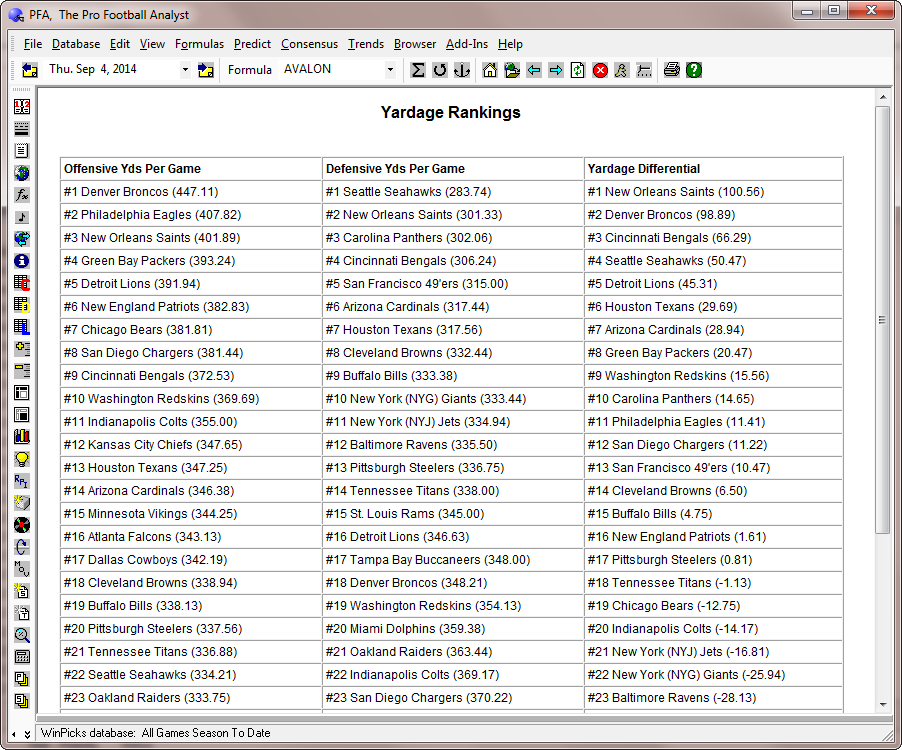
Task: Click the WinPicks database status bar text
Action: (155, 733)
